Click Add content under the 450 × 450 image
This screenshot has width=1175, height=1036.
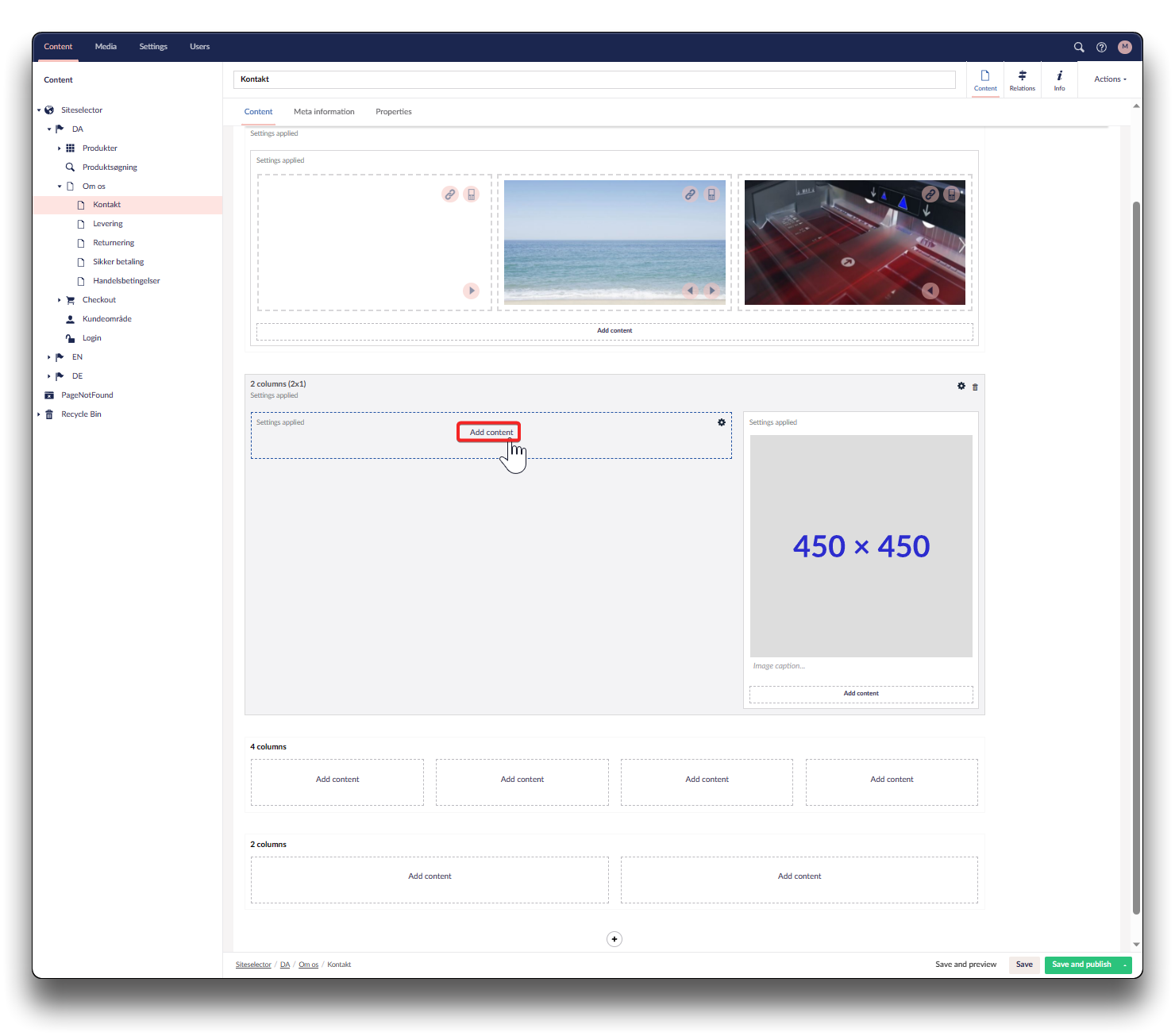[x=861, y=694]
